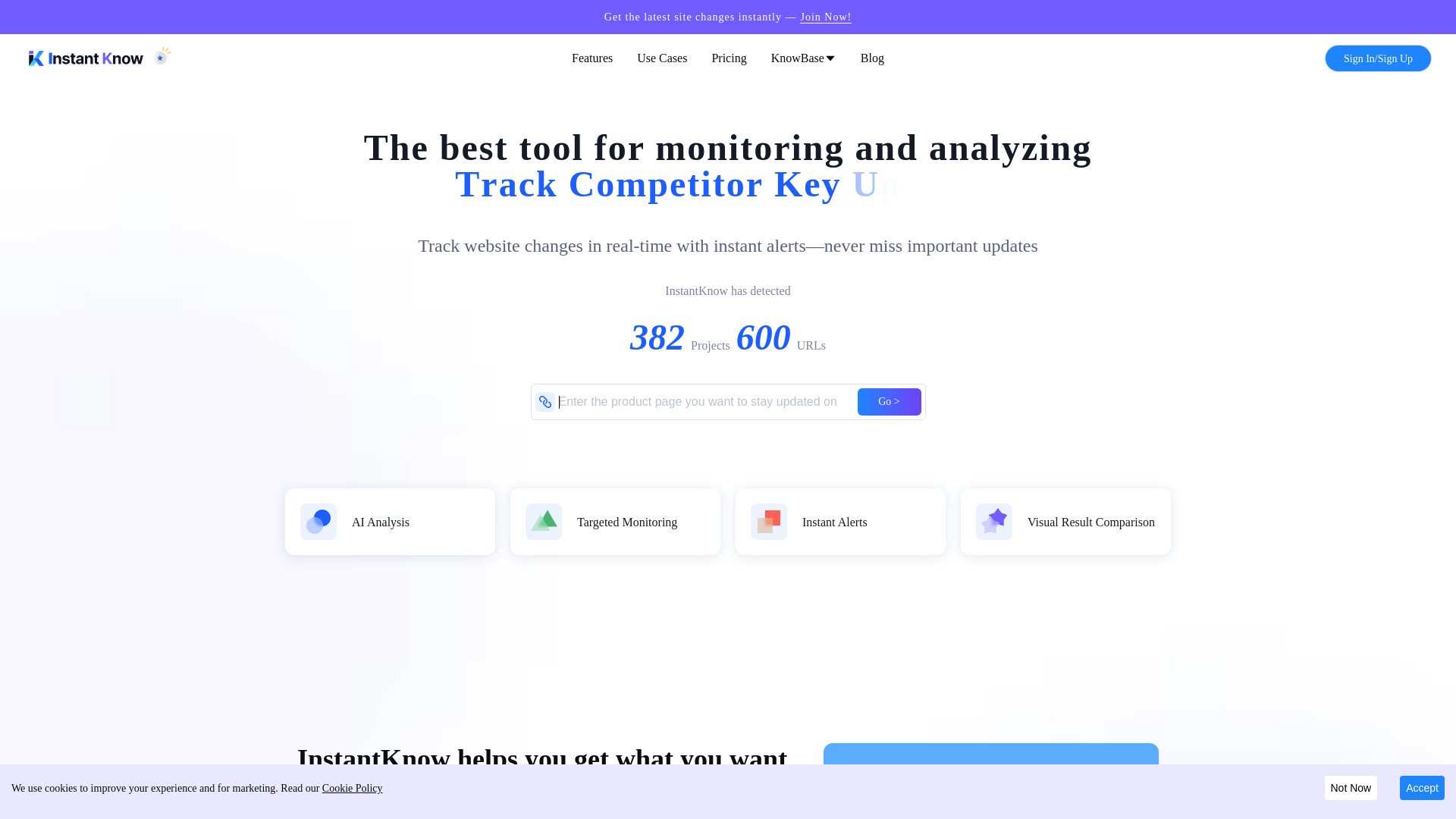Click the Cookie Policy link
The width and height of the screenshot is (1456, 819).
352,788
